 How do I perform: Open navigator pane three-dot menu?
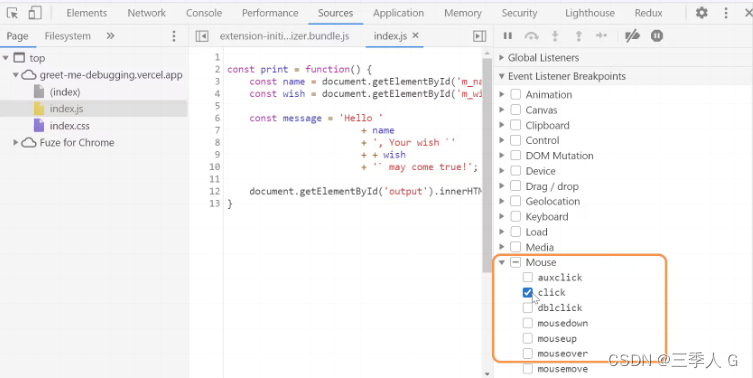point(174,36)
